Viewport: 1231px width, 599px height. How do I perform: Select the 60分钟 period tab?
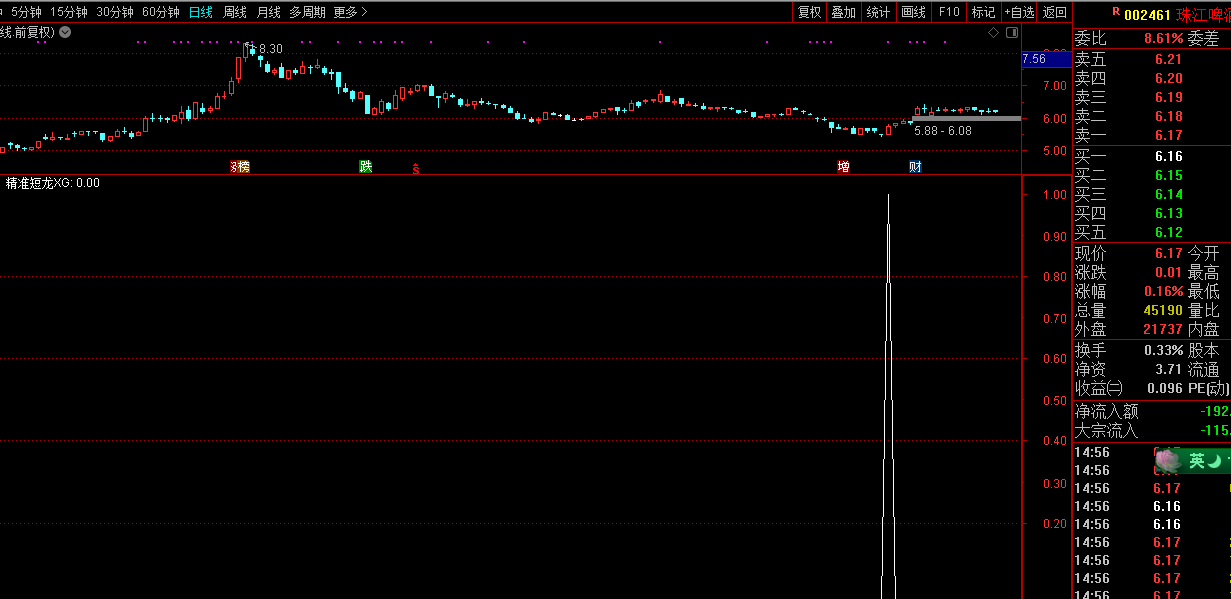pos(160,12)
